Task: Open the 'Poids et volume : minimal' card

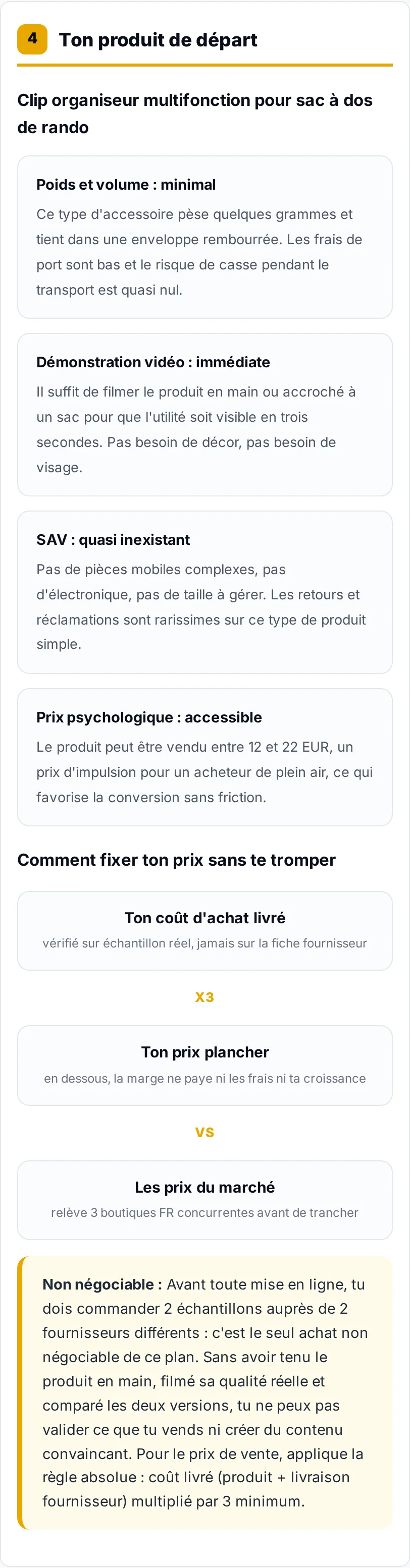Action: [204, 237]
